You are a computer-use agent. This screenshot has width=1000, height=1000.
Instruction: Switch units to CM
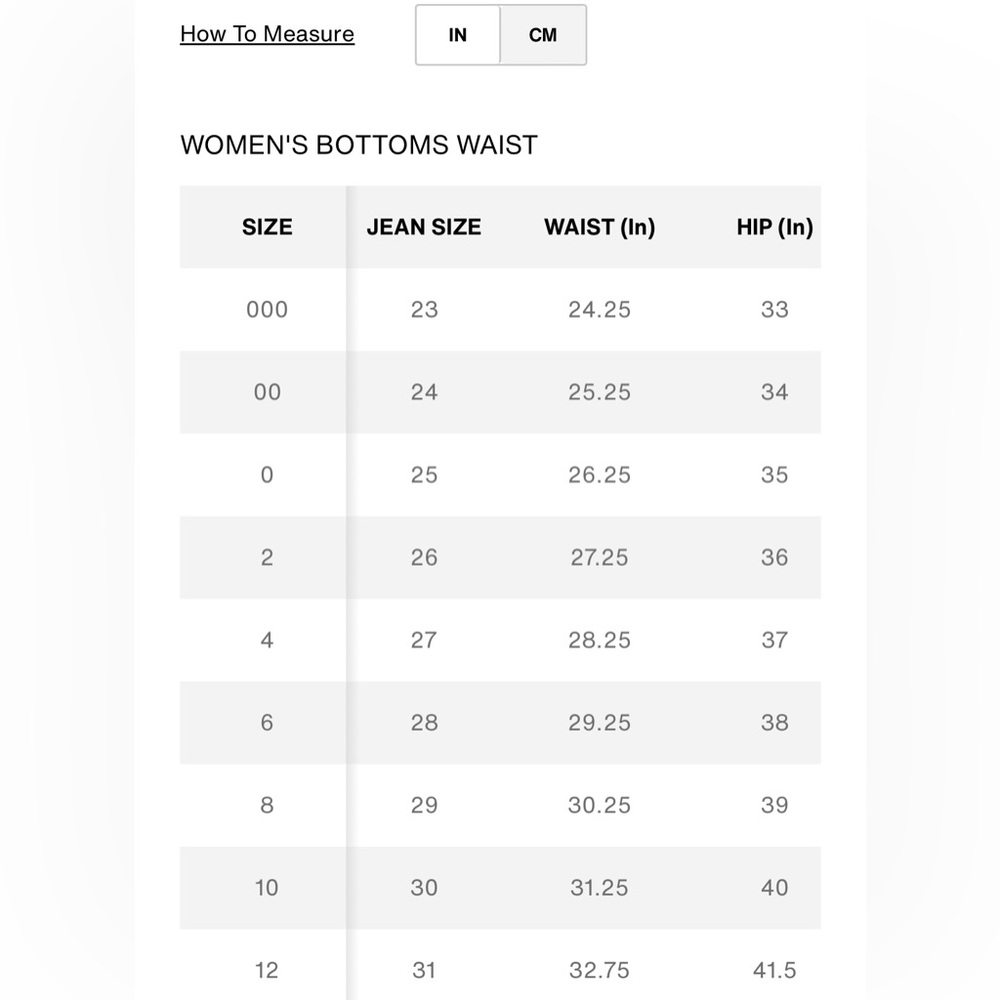pyautogui.click(x=543, y=35)
